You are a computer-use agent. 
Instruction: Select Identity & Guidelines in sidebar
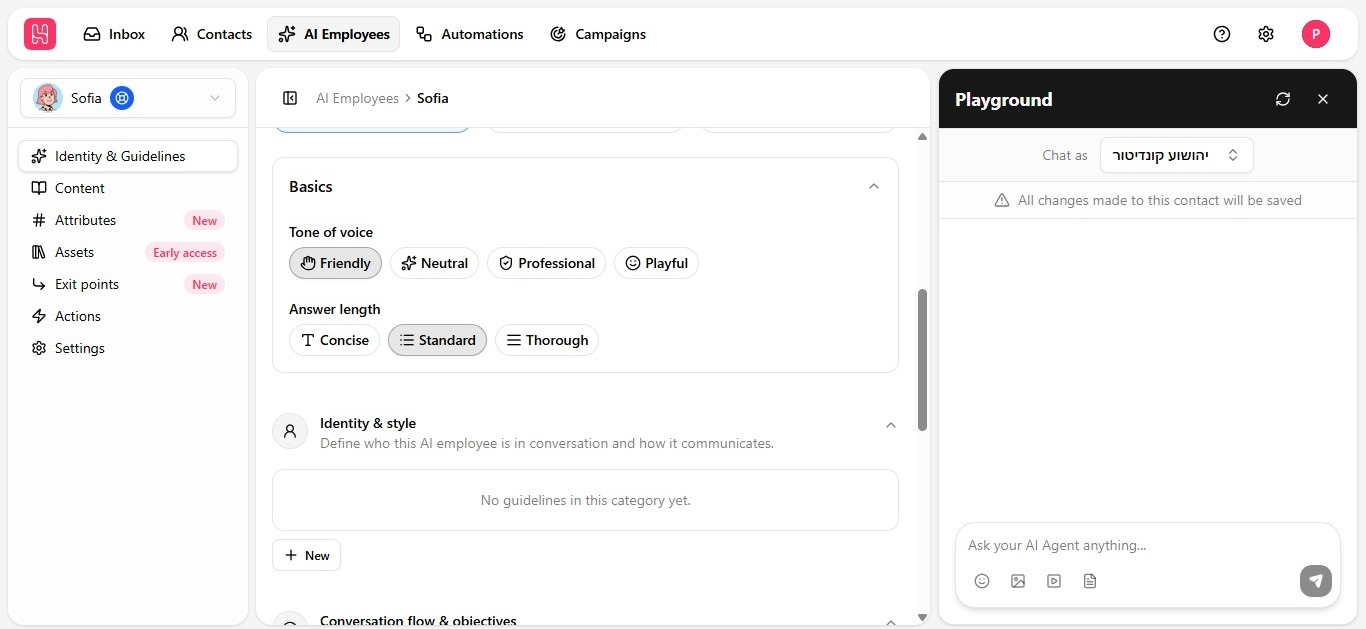pos(128,156)
